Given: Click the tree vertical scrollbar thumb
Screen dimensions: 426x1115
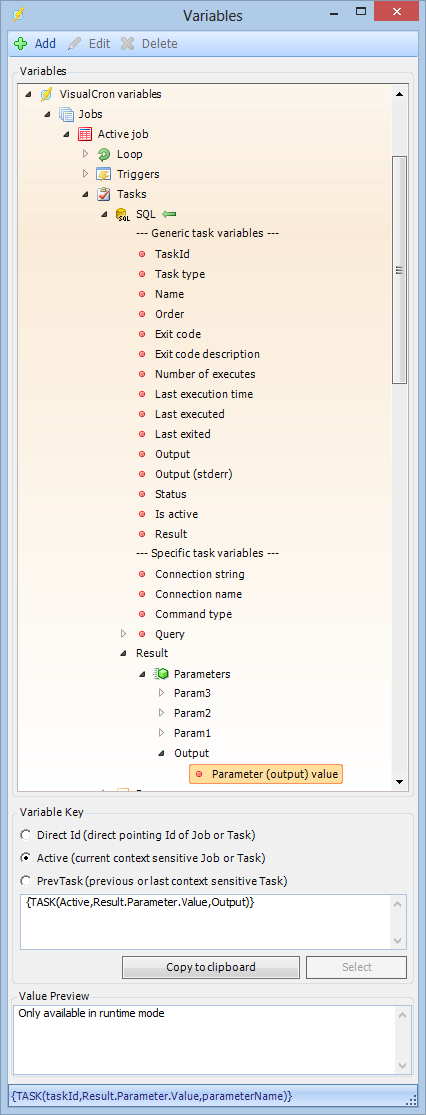Looking at the screenshot, I should click(x=399, y=270).
